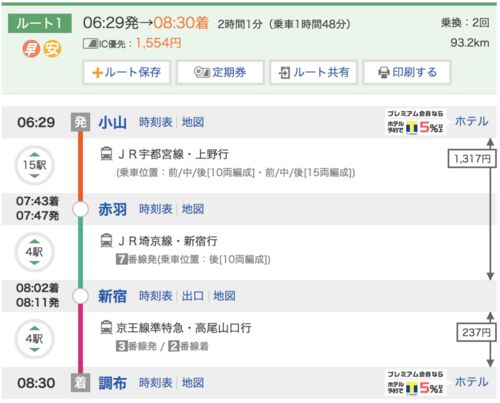Click the ルート保存 save route button

(x=127, y=72)
